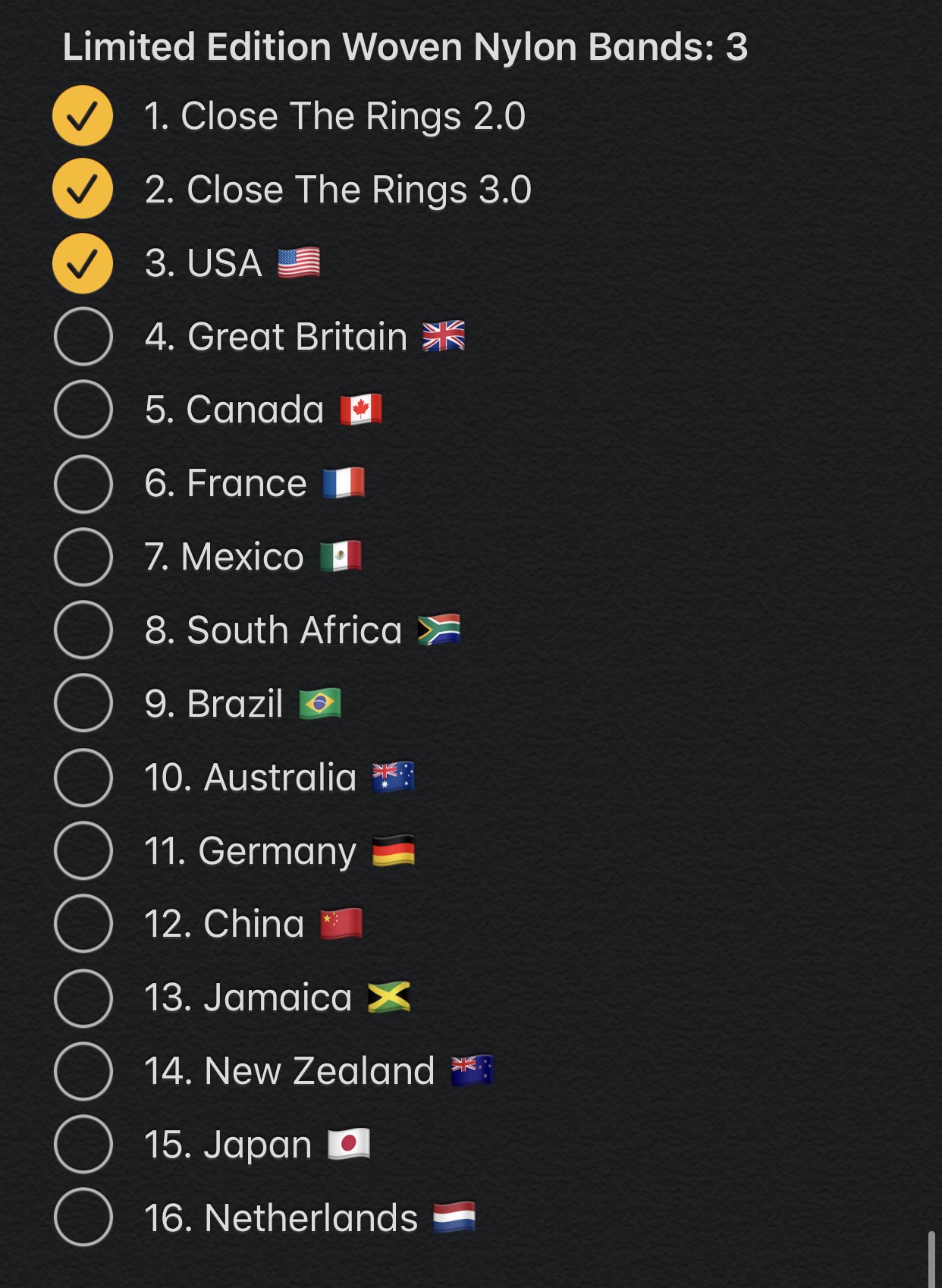This screenshot has height=1288, width=942.
Task: Tap the Australia flag emoji
Action: (x=394, y=777)
